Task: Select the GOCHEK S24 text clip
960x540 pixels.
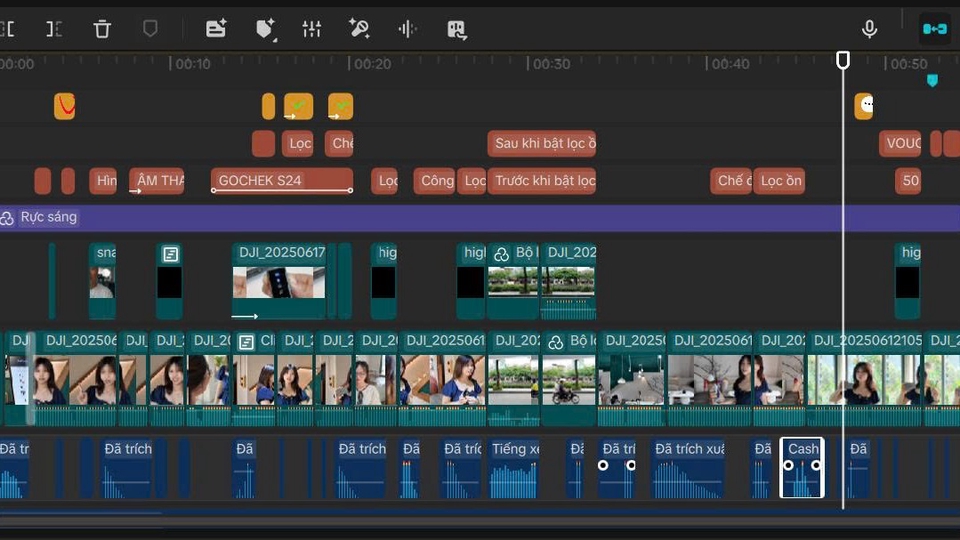Action: (281, 181)
